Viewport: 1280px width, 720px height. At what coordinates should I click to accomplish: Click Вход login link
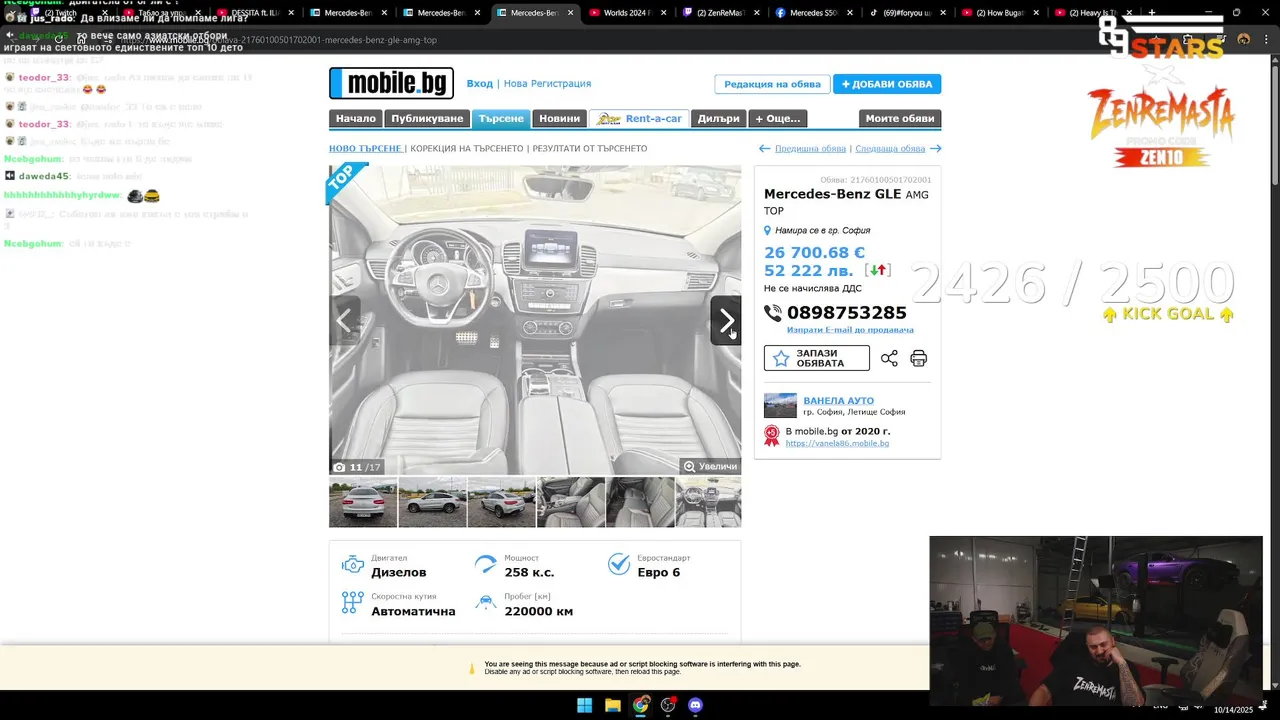point(480,84)
